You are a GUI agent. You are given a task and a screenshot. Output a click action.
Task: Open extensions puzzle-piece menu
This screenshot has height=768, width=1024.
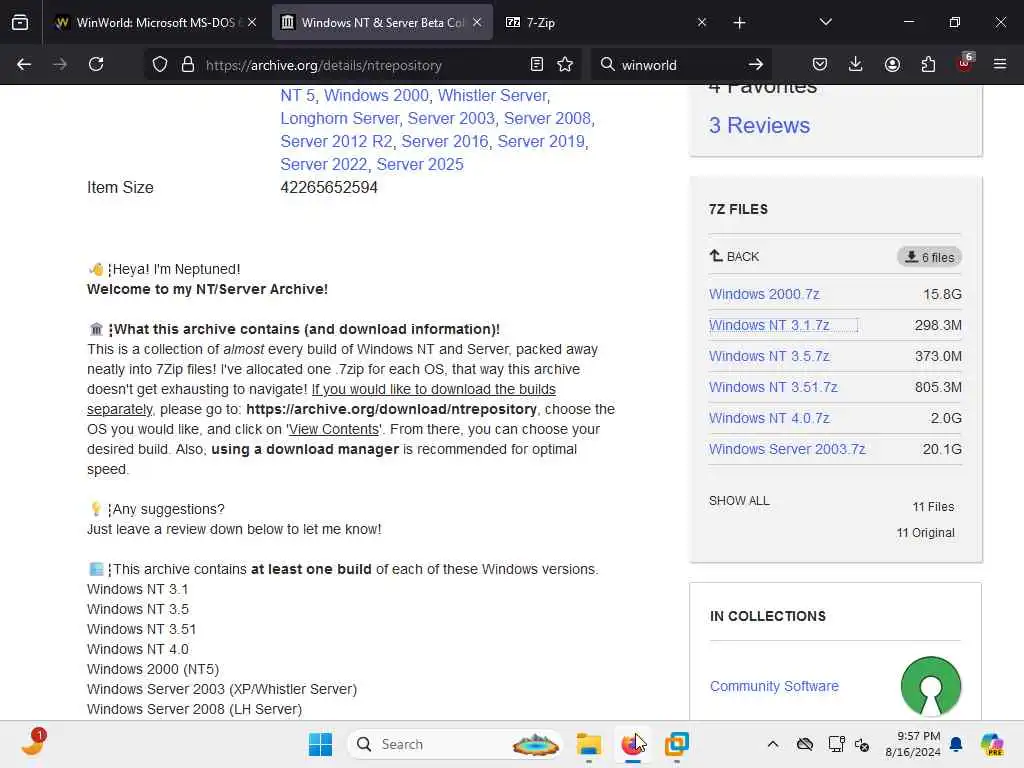pyautogui.click(x=928, y=64)
